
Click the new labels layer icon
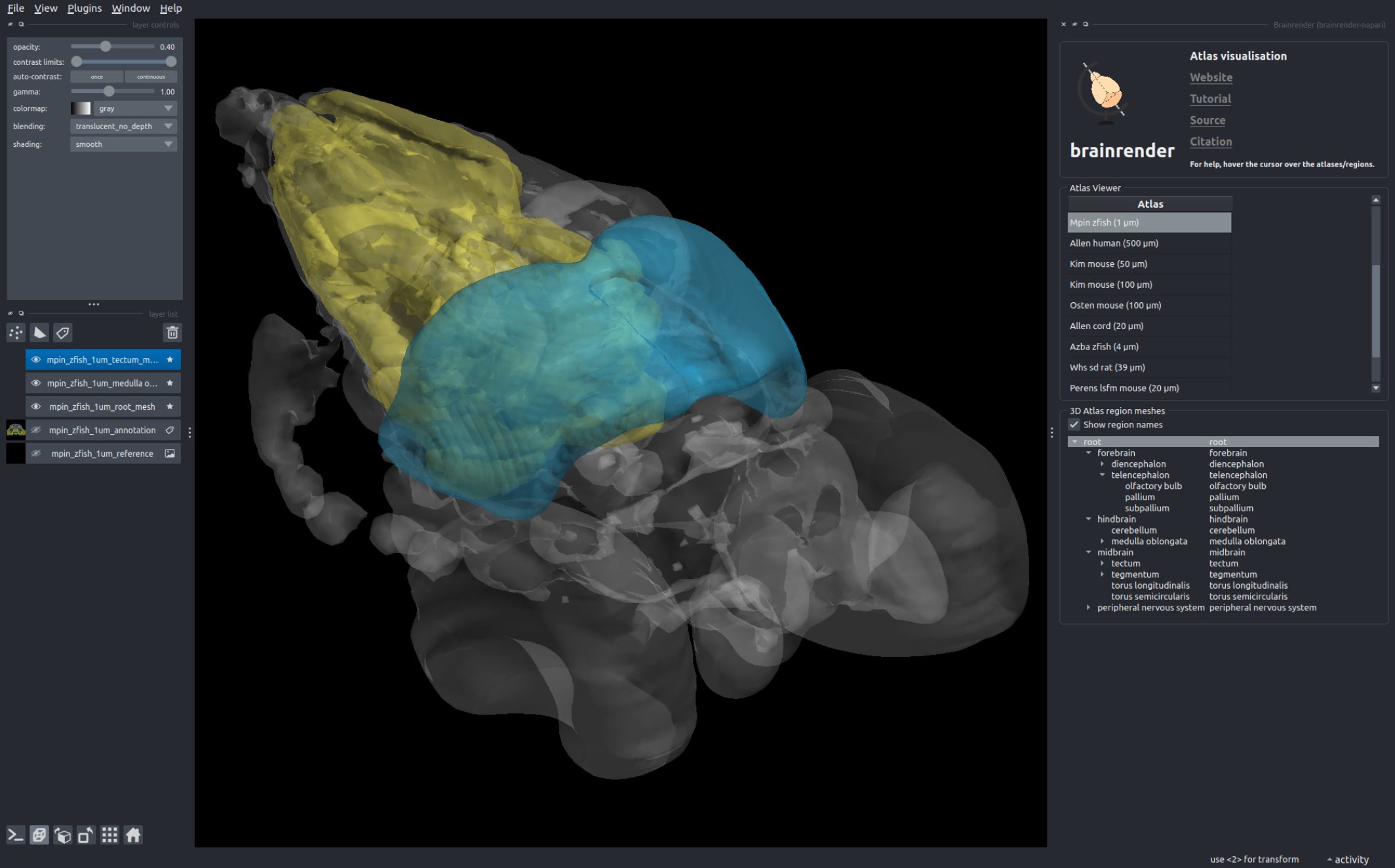(63, 333)
